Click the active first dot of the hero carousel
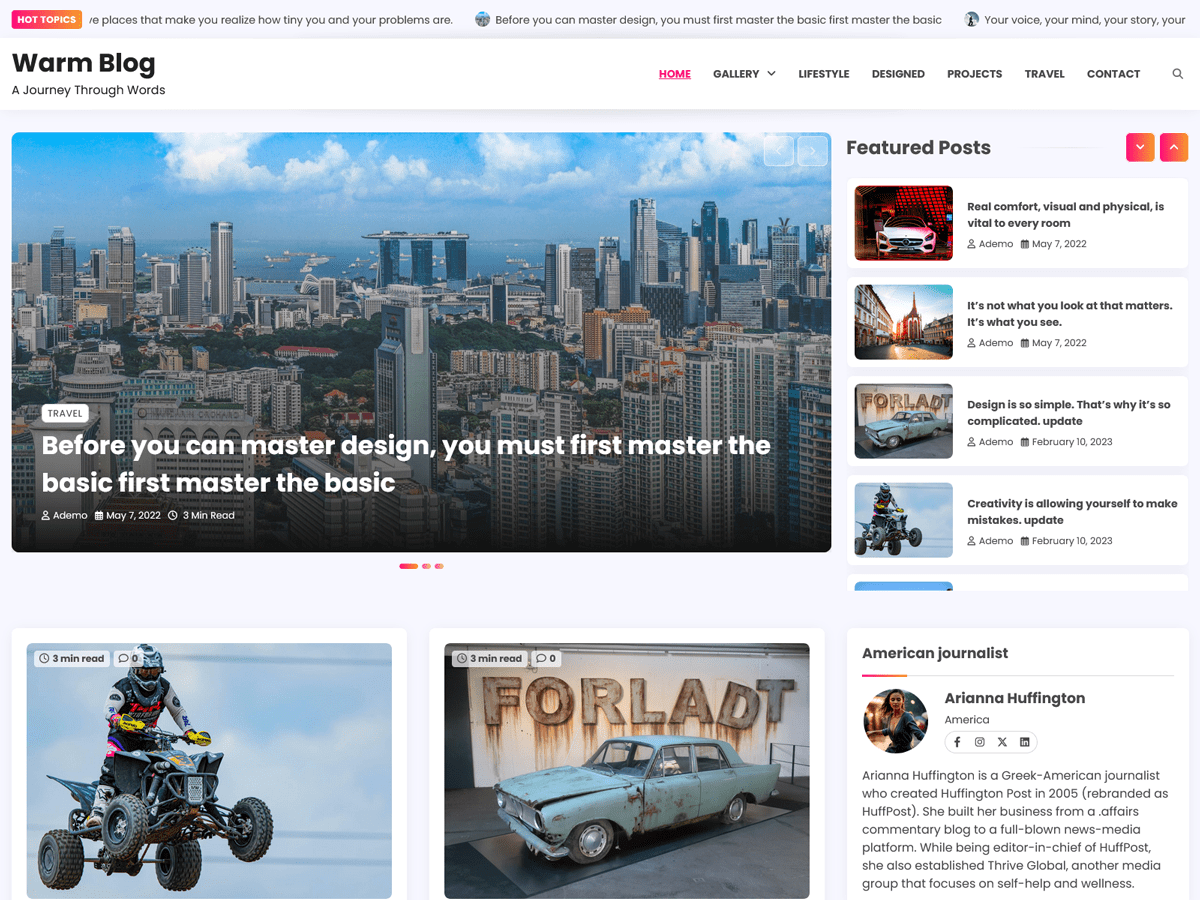1200x900 pixels. 407,566
